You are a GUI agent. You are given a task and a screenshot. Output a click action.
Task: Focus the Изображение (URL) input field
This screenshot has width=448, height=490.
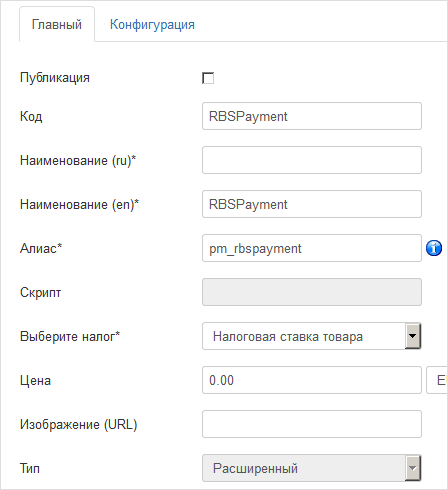312,424
